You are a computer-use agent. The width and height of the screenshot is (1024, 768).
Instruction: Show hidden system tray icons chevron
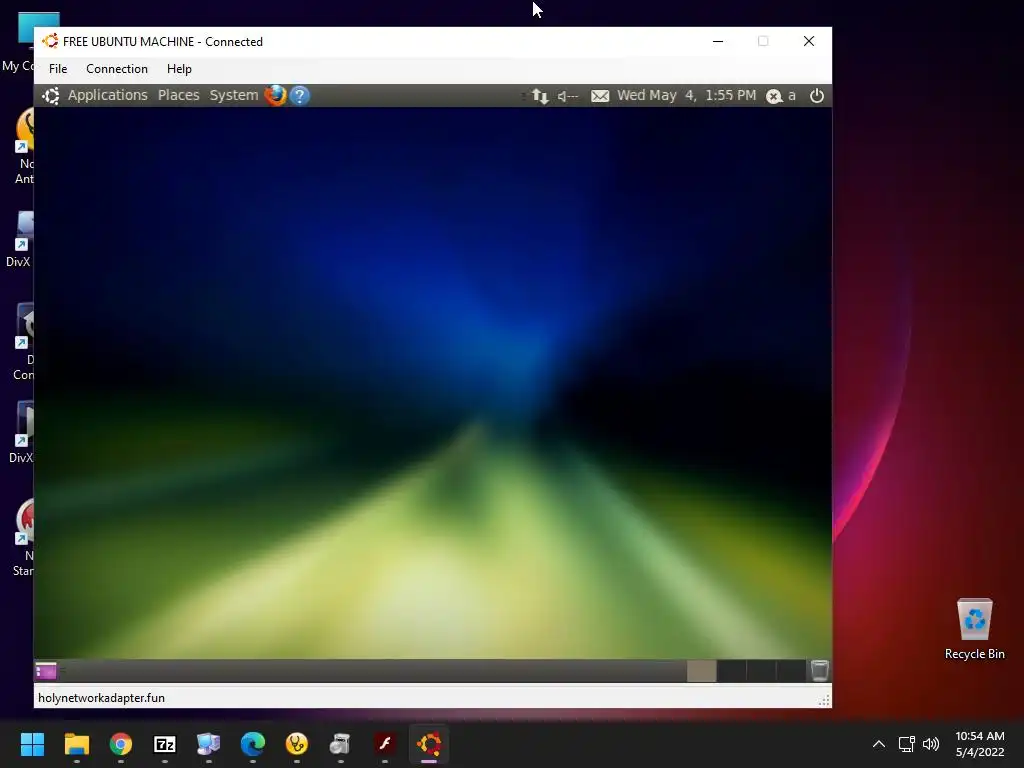pyautogui.click(x=879, y=744)
